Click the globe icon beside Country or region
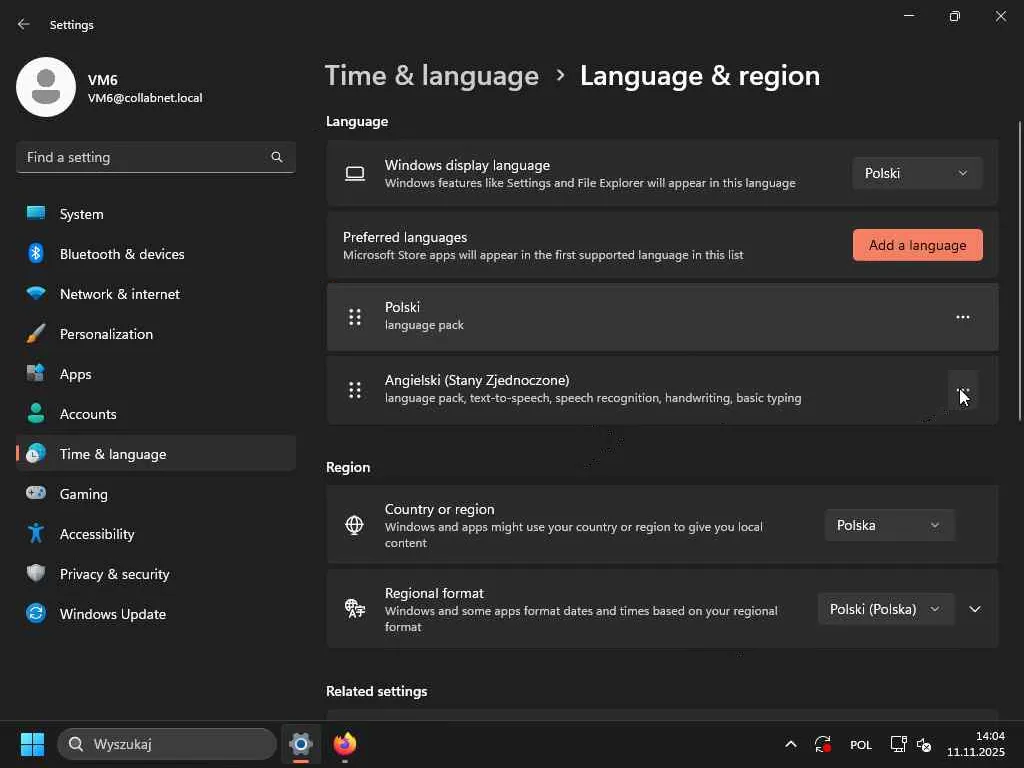The width and height of the screenshot is (1024, 768). [355, 525]
